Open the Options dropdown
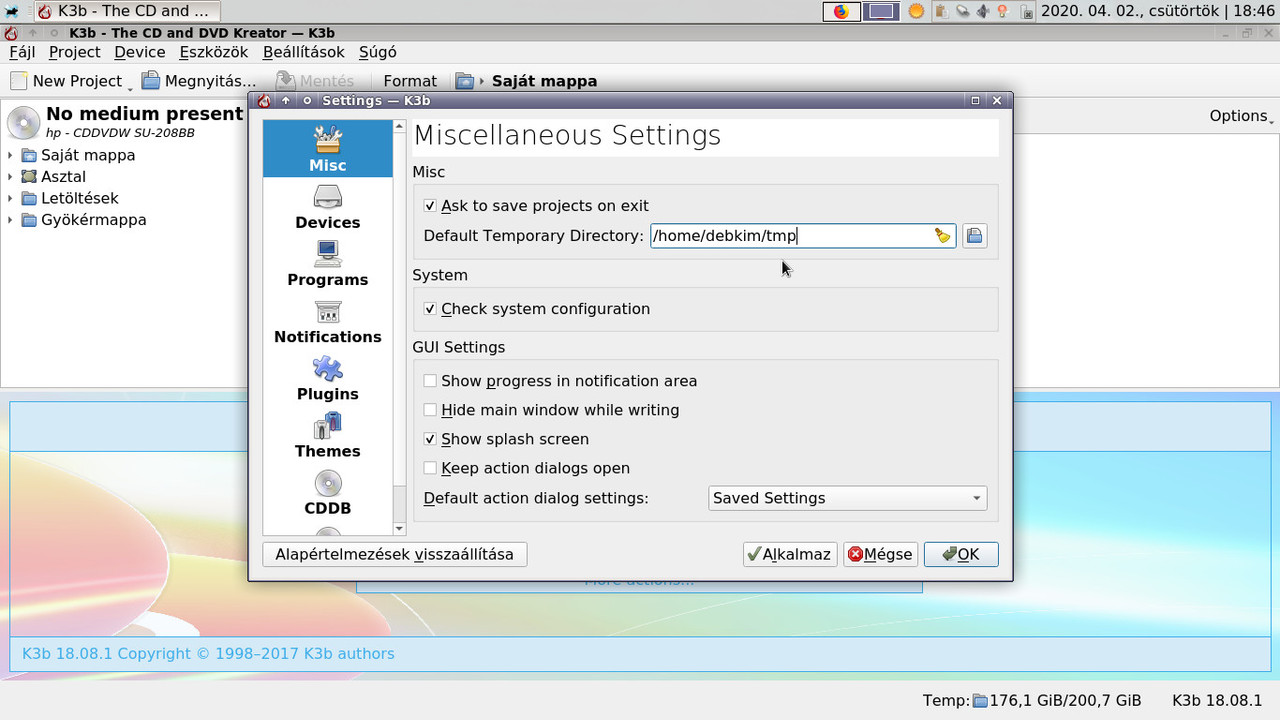 pos(1240,115)
